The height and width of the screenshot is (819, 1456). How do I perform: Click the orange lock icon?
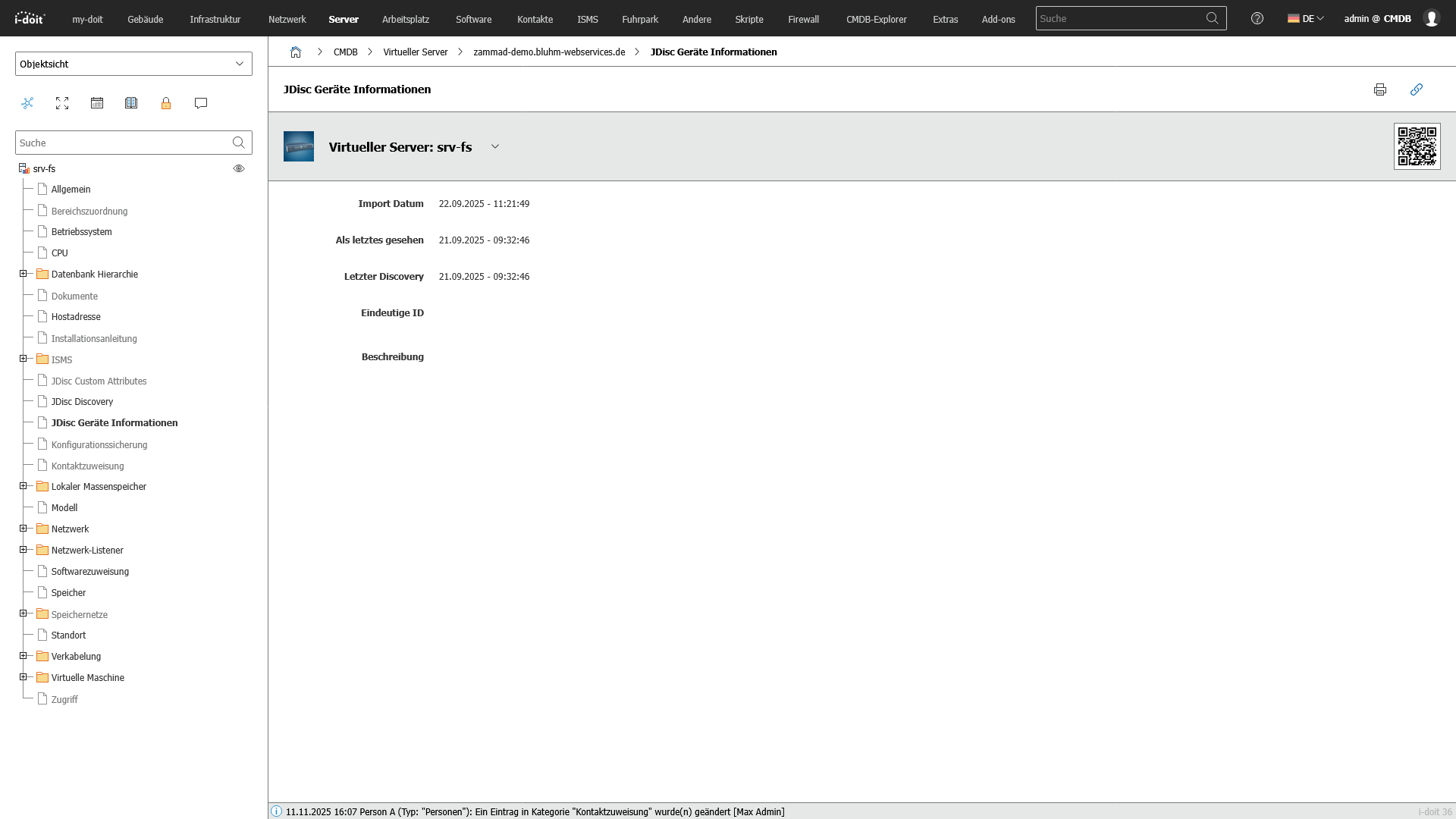tap(166, 103)
